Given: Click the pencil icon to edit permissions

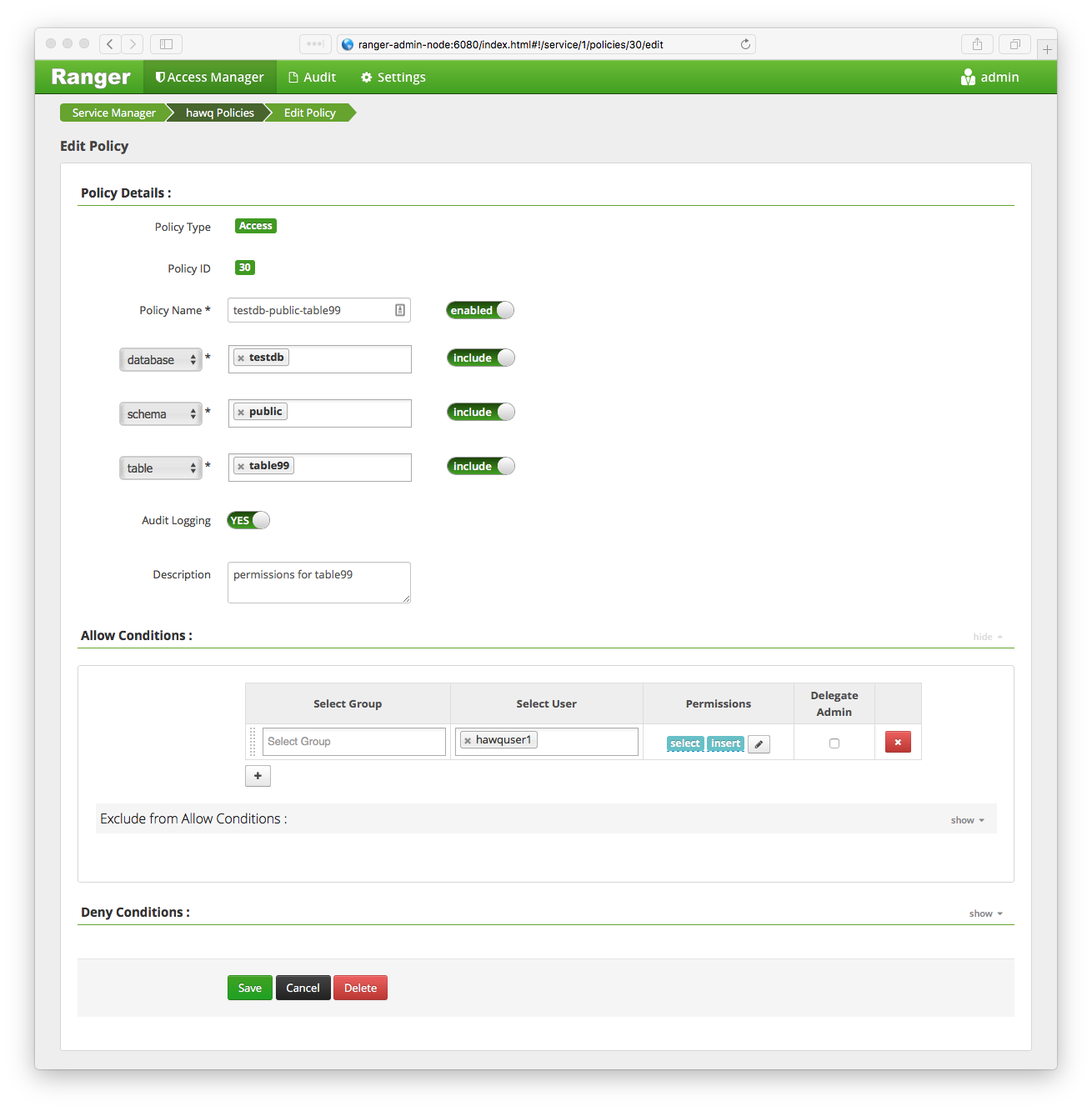Looking at the screenshot, I should tap(759, 744).
